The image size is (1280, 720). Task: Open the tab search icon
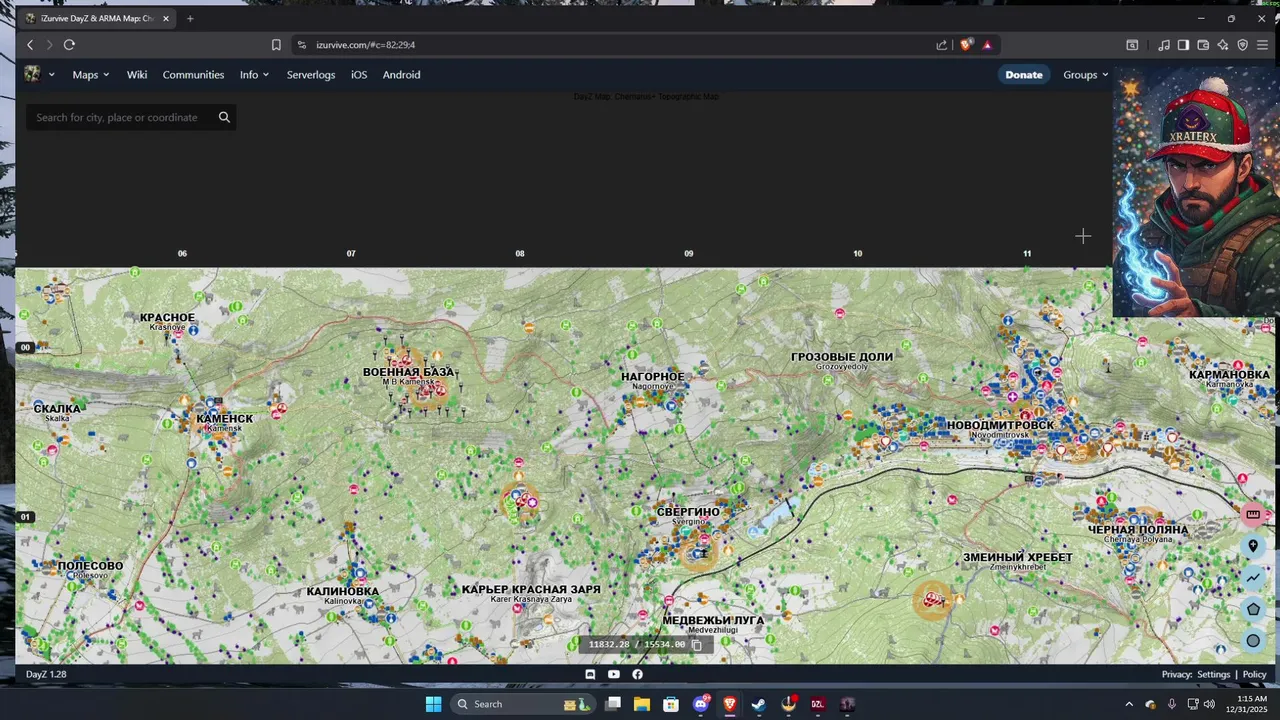tap(1132, 45)
